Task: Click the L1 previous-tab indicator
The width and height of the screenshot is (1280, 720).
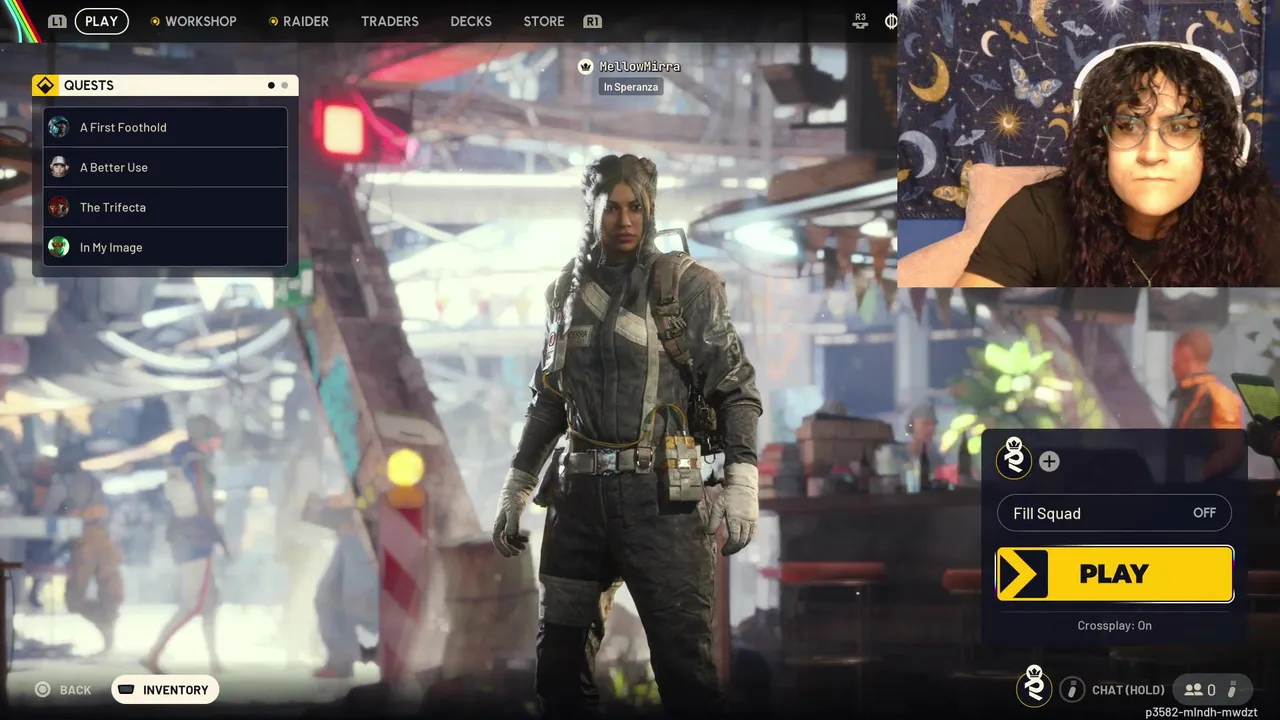Action: (x=57, y=21)
